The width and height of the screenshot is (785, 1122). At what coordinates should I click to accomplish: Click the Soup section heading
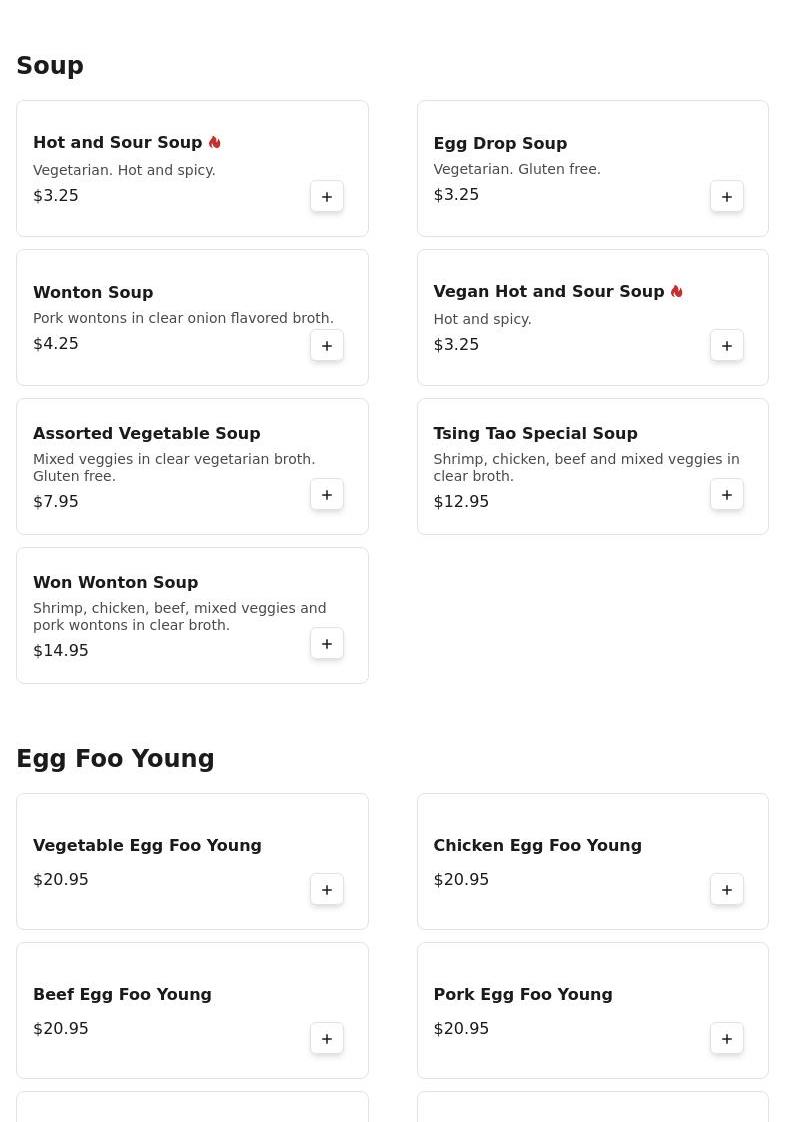click(x=50, y=66)
